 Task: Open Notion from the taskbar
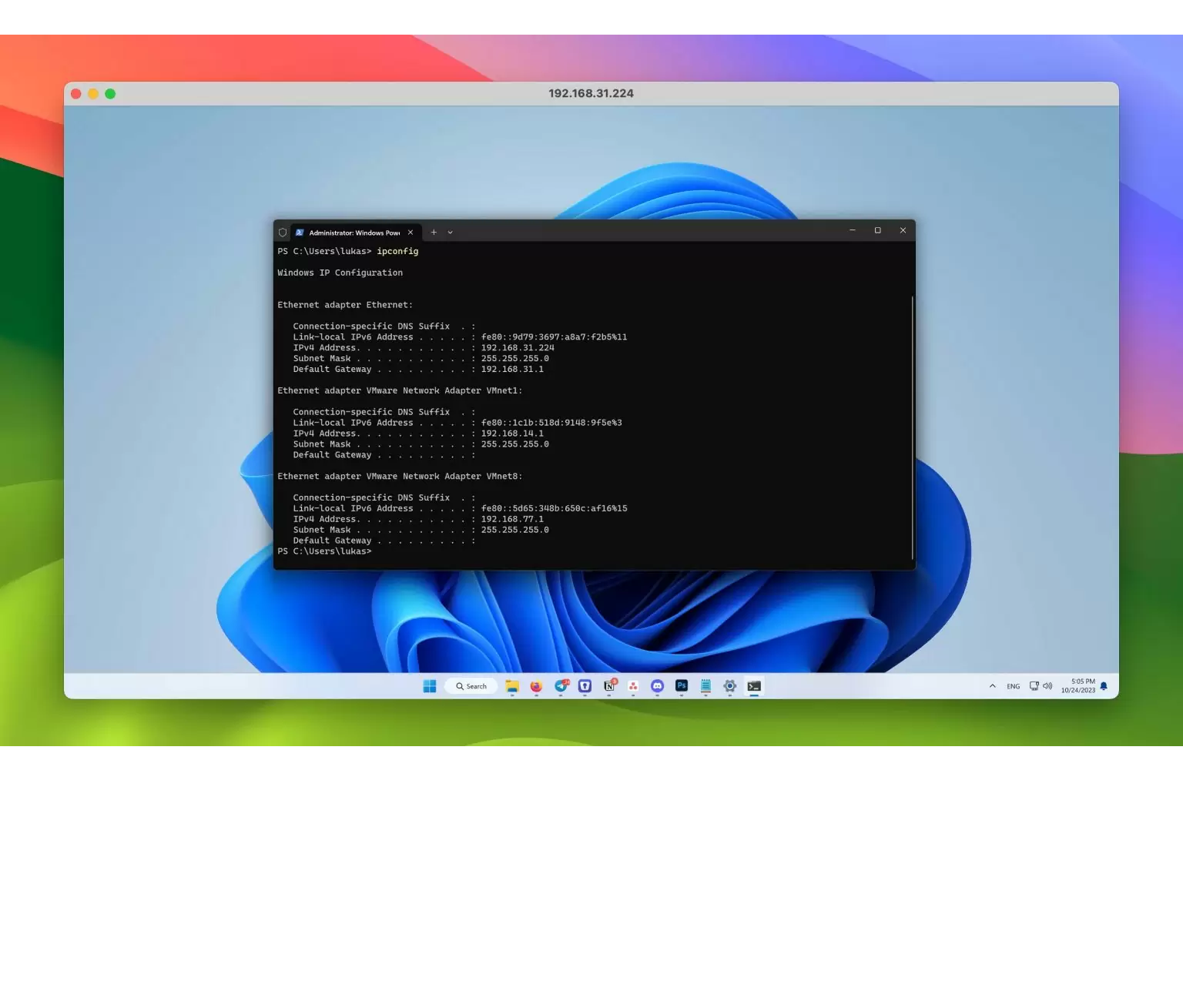[609, 686]
